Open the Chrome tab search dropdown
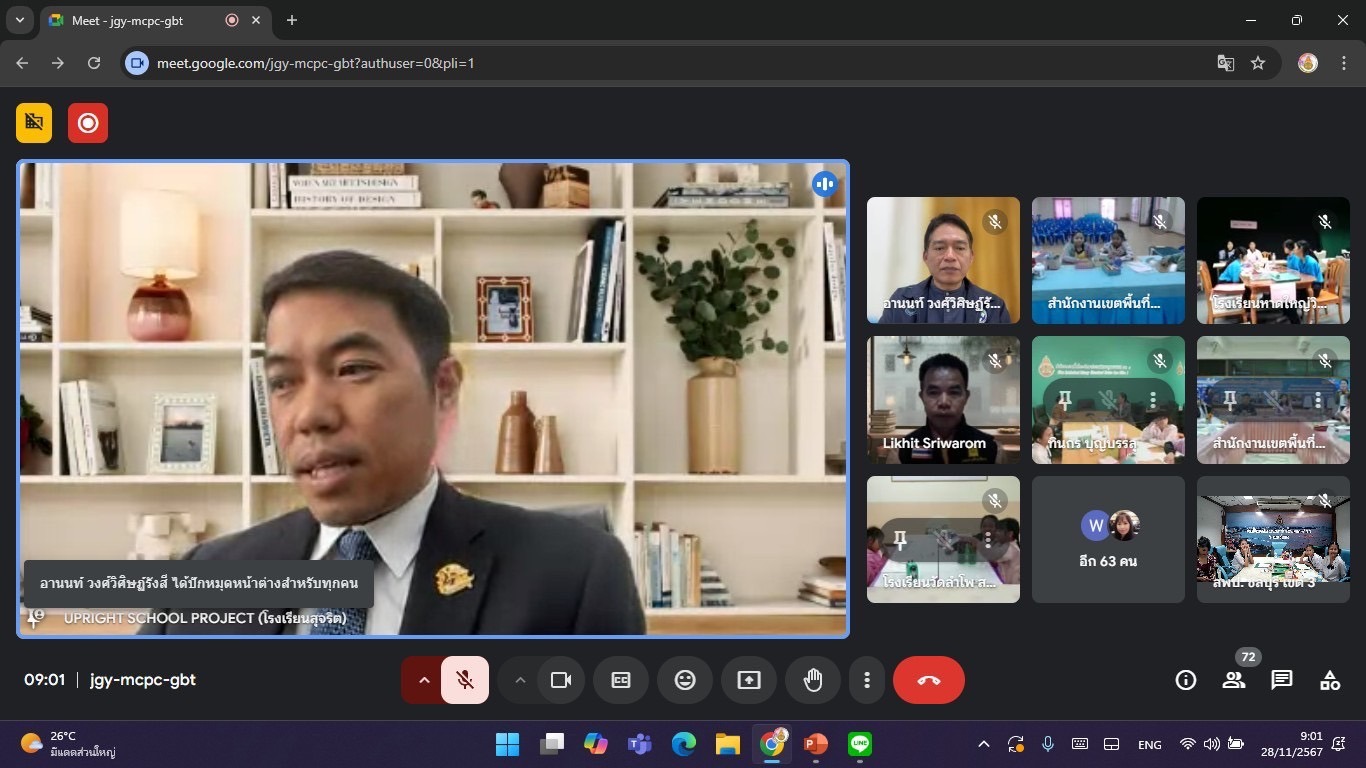The width and height of the screenshot is (1366, 768). point(19,20)
